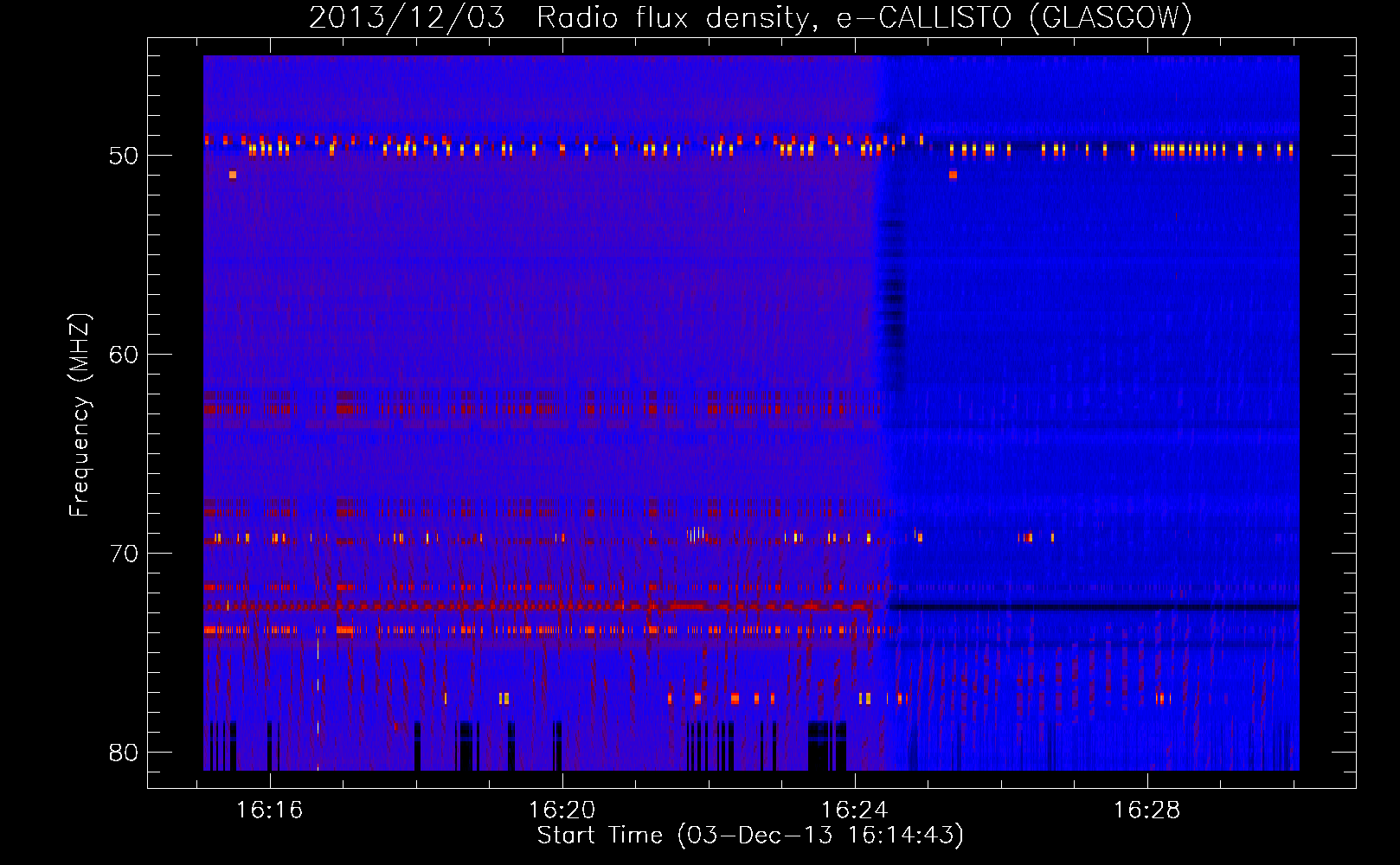Click the 16:20 time tick label

pos(562,811)
